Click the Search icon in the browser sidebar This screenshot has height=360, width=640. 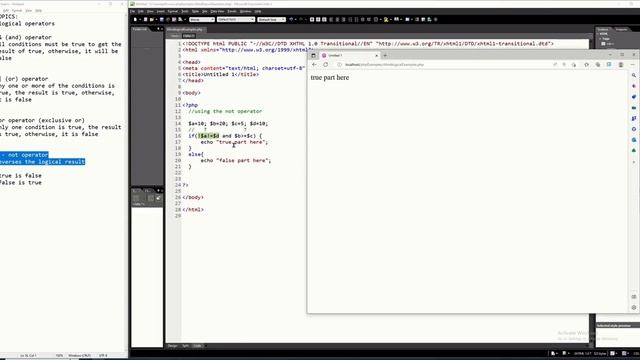pyautogui.click(x=634, y=76)
